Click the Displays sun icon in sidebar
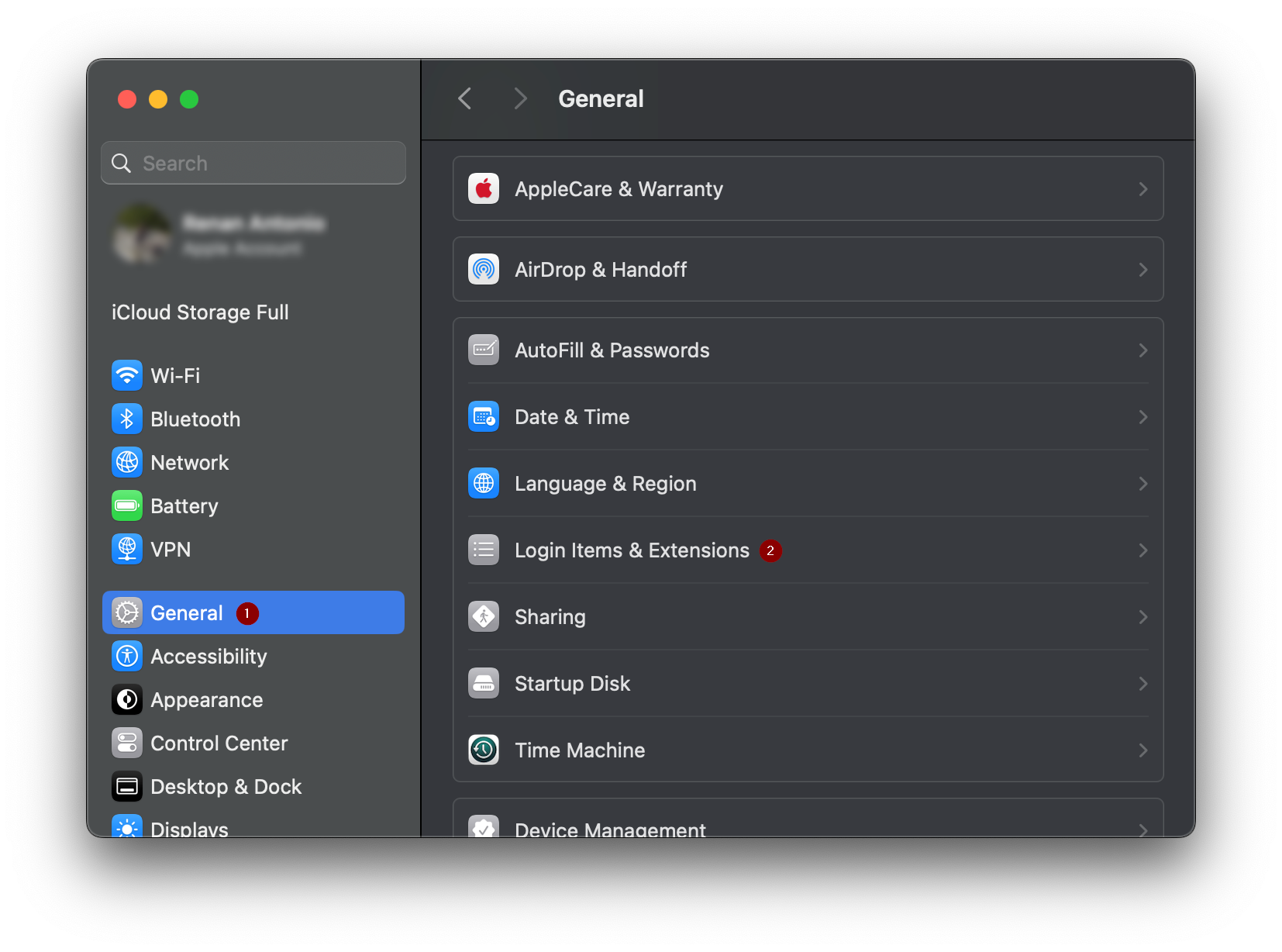The image size is (1282, 952). (x=127, y=826)
